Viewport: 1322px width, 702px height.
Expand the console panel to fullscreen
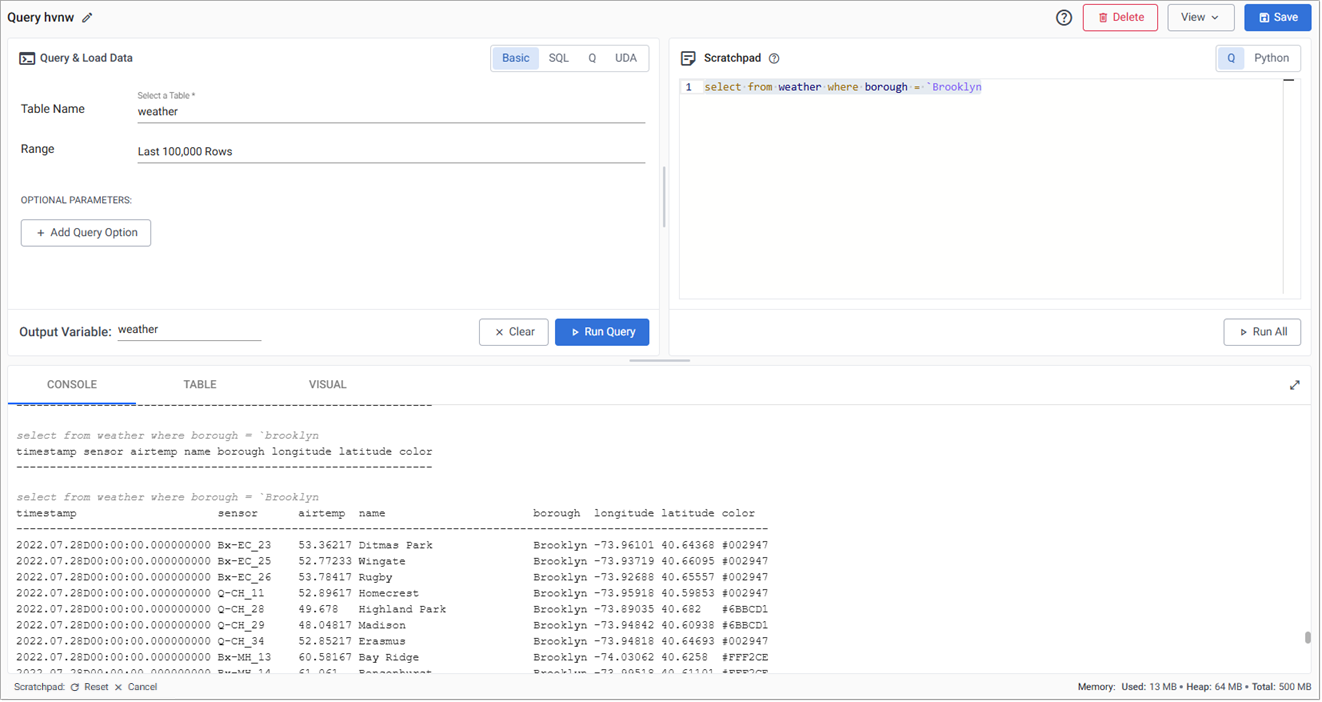1295,384
